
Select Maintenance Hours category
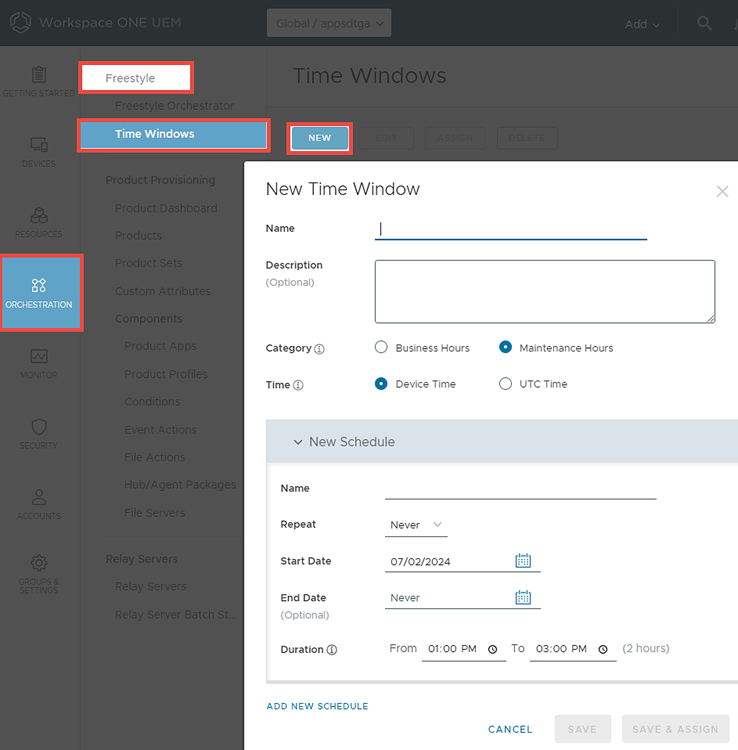506,347
